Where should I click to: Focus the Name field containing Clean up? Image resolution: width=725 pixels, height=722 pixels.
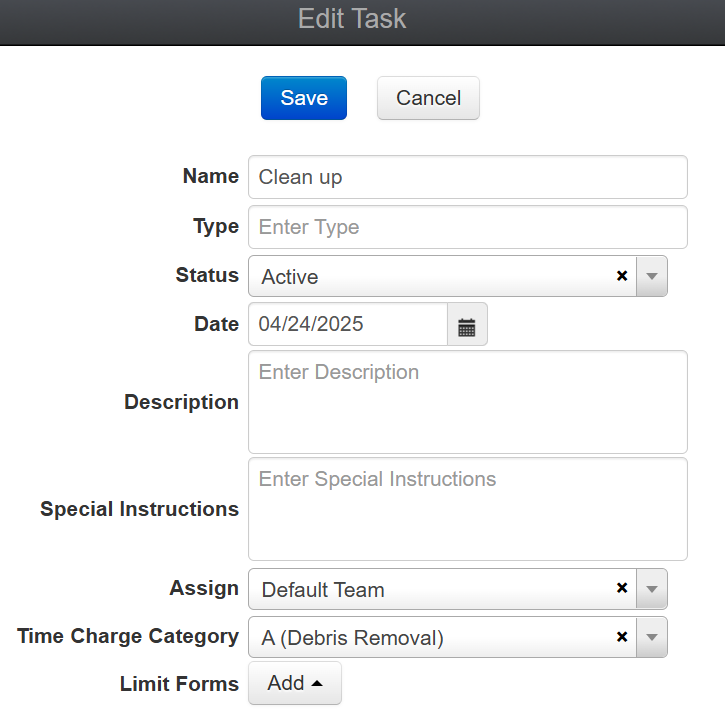[x=468, y=177]
